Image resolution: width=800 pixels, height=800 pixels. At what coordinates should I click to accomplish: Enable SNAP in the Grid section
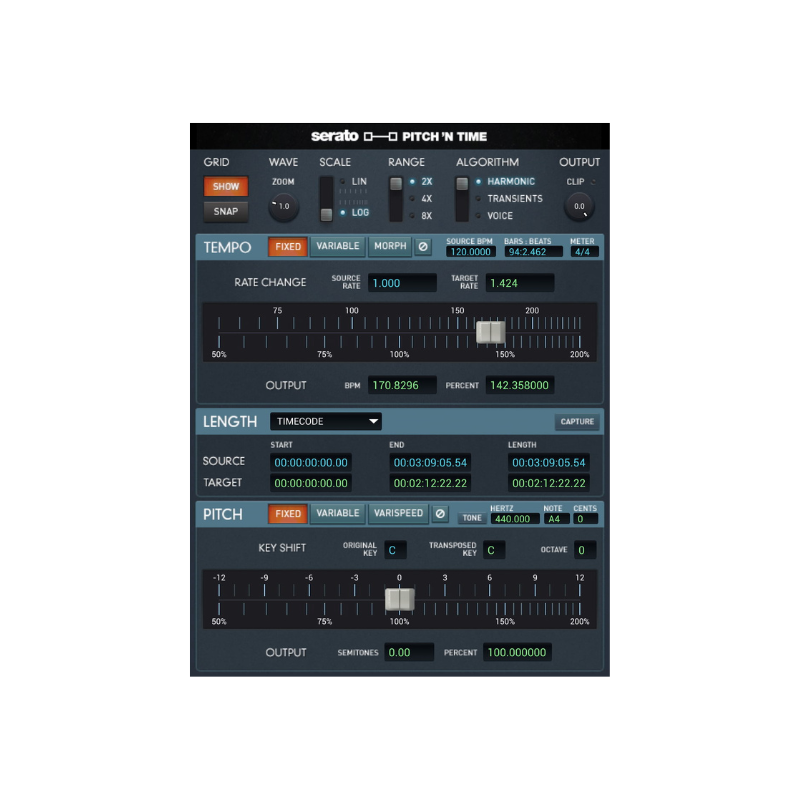[225, 211]
